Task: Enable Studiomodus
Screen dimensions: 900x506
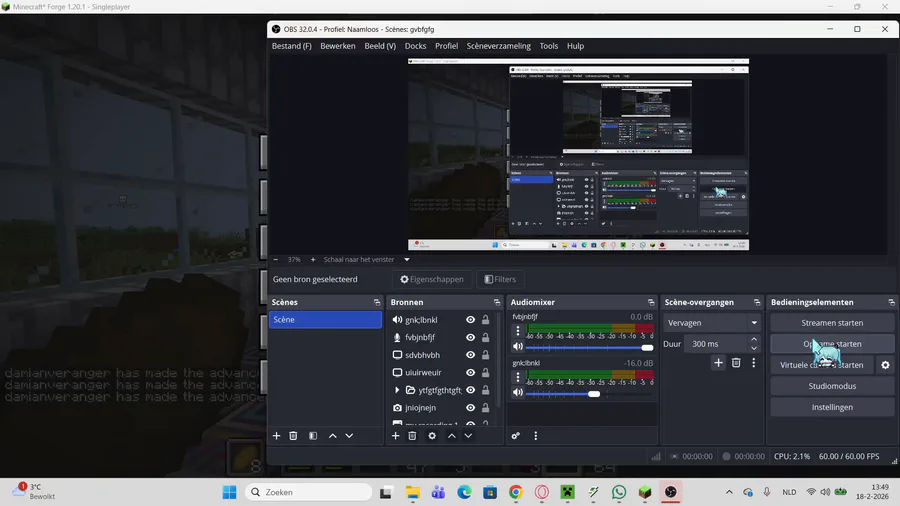Action: coord(832,386)
